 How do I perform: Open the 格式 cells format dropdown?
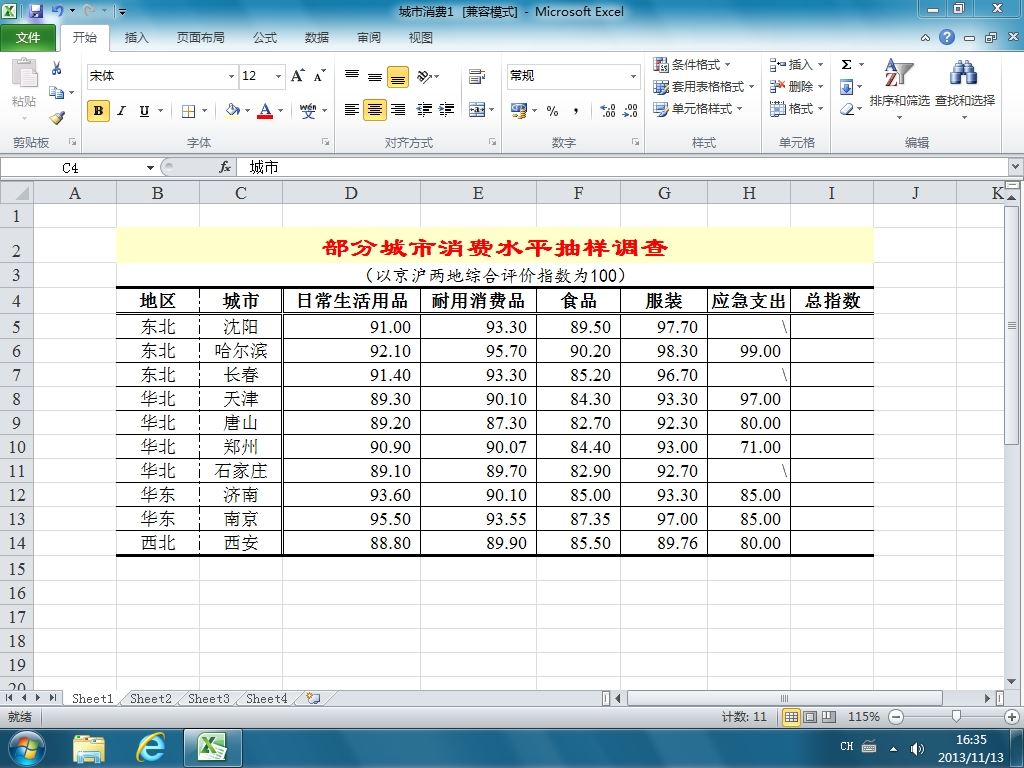point(820,109)
